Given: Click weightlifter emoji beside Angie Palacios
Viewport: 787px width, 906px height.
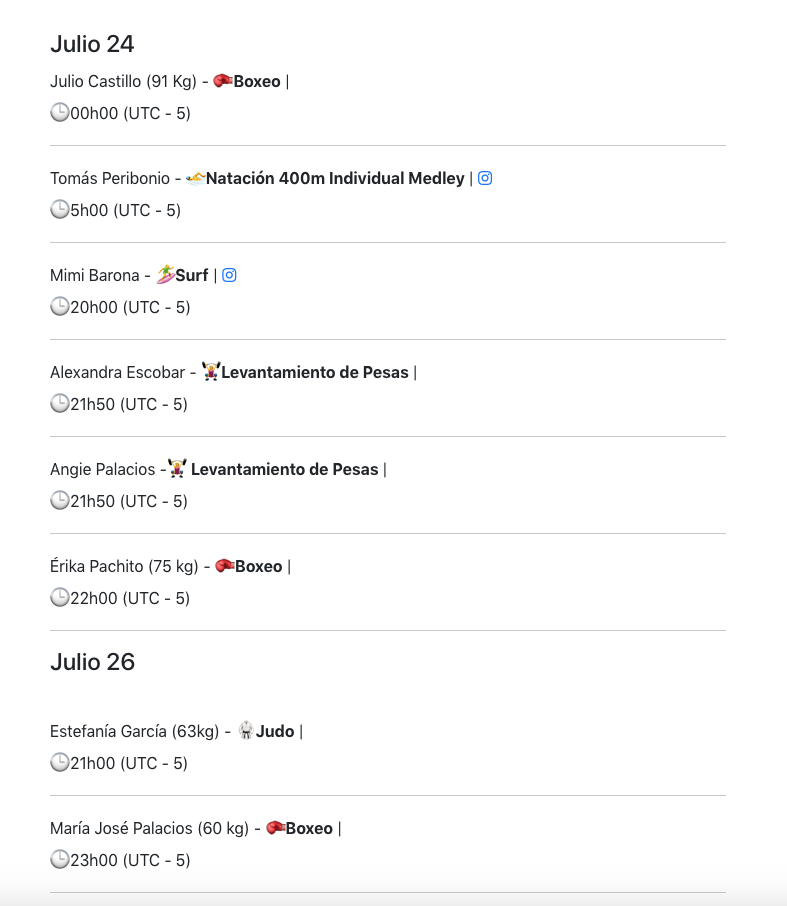Looking at the screenshot, I should [x=177, y=469].
